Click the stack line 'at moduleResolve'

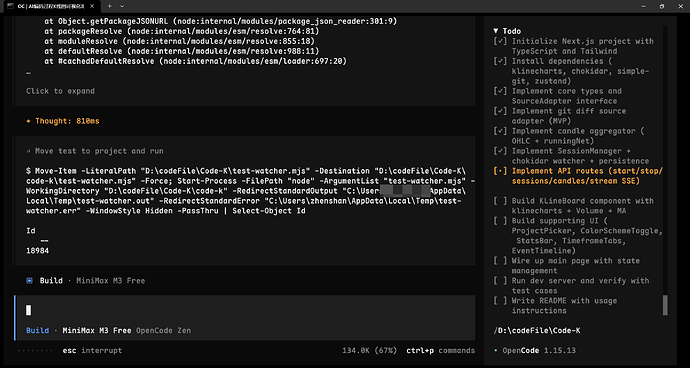(x=179, y=41)
